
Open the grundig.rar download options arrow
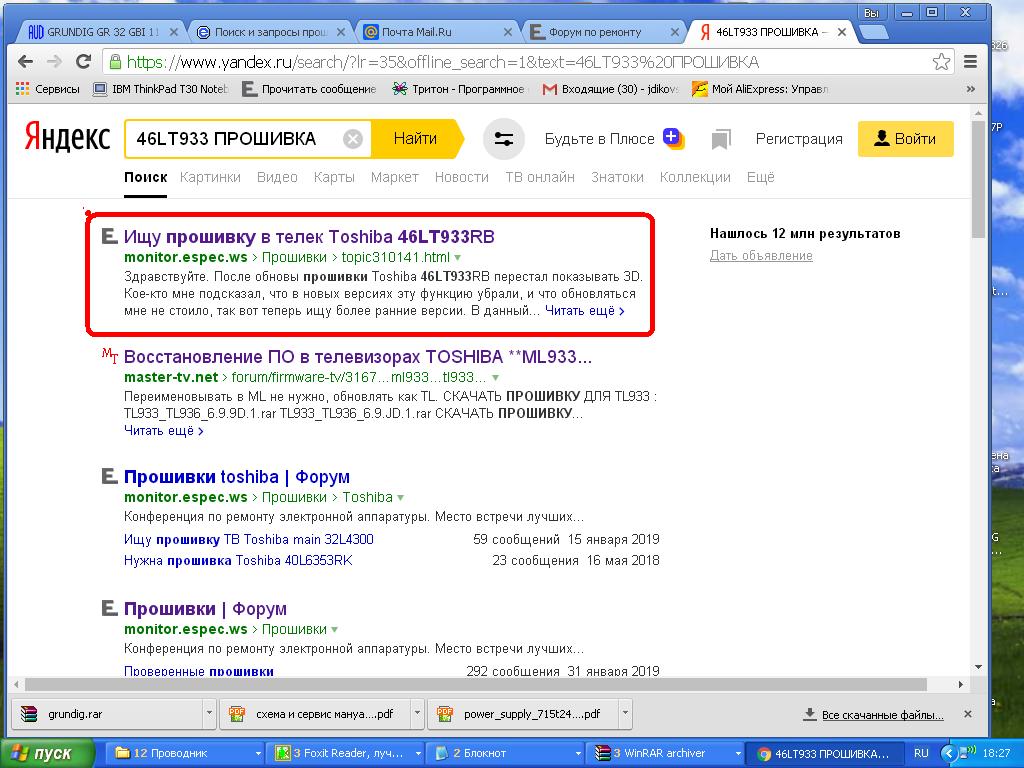[x=208, y=714]
